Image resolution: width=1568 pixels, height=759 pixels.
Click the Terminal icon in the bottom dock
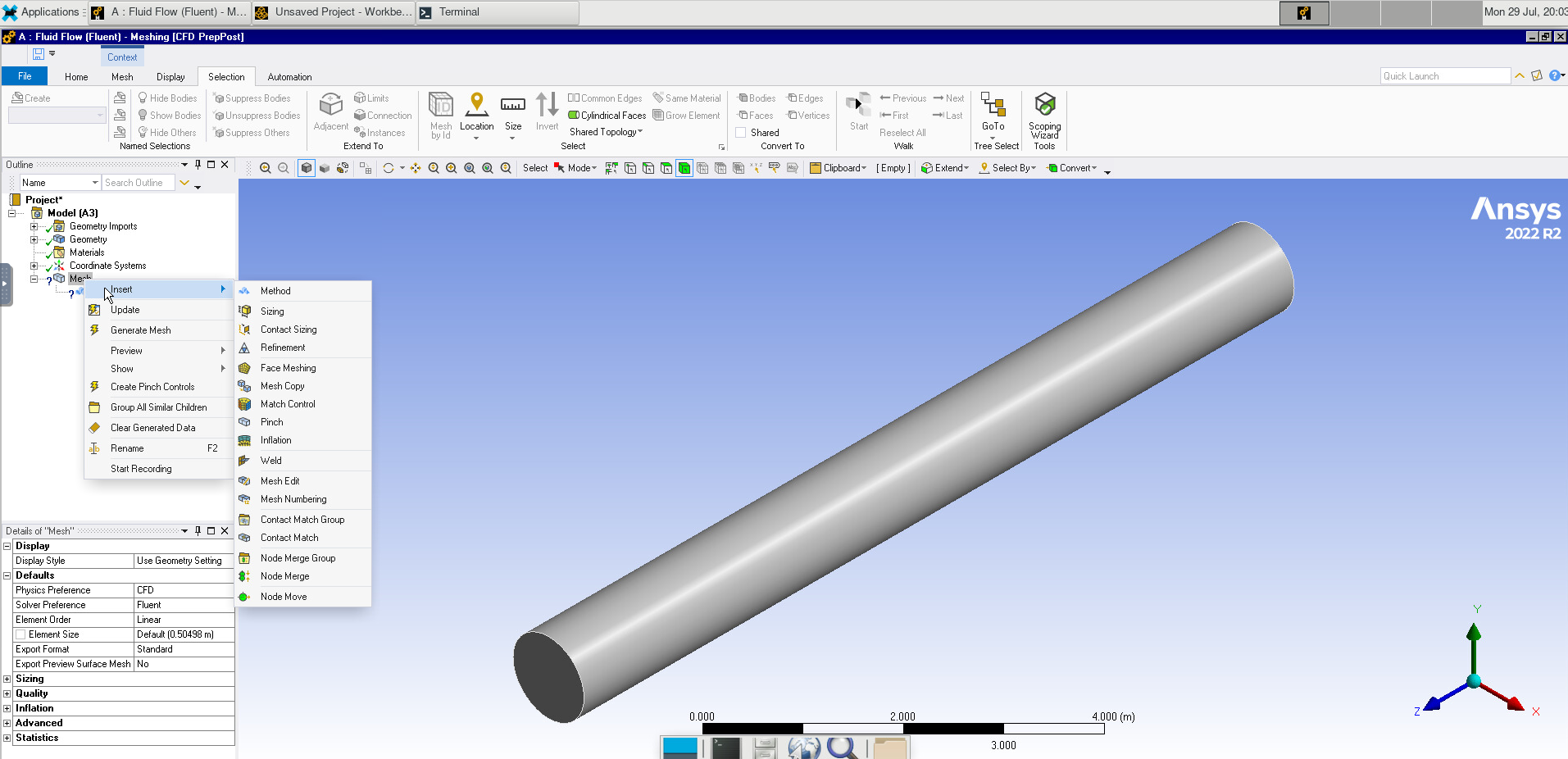coord(725,748)
